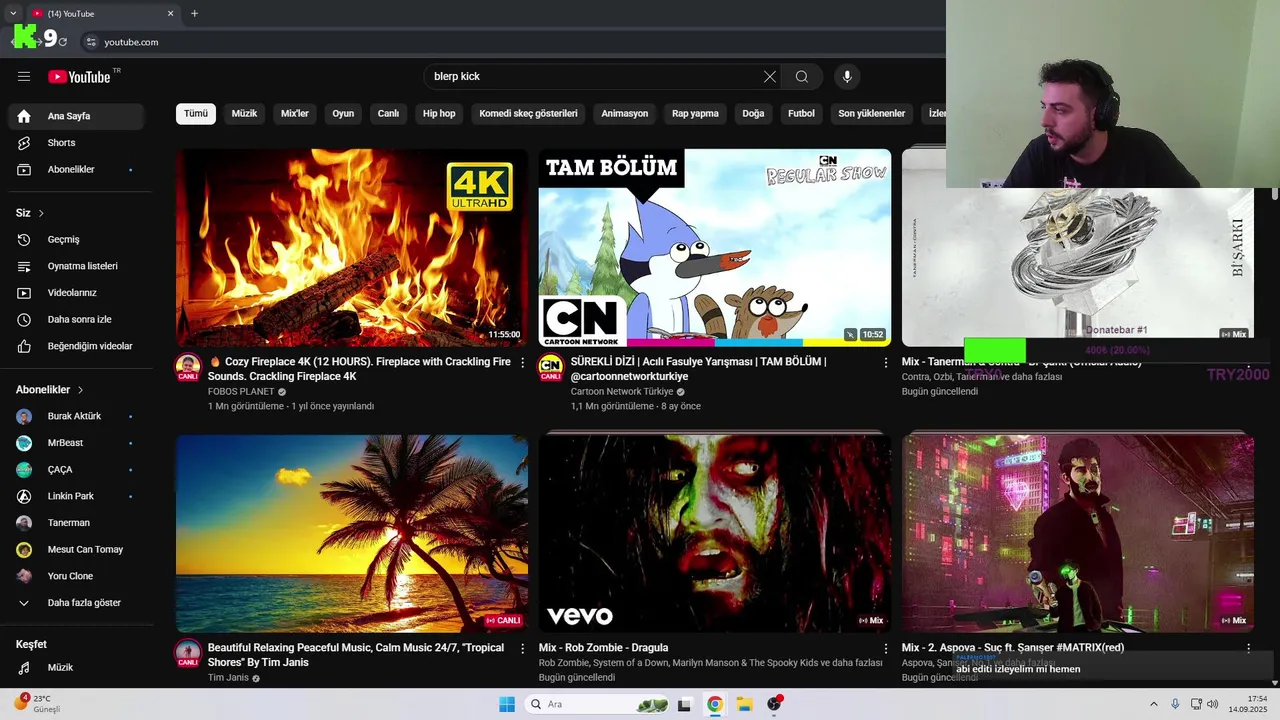The height and width of the screenshot is (720, 1280).
Task: Open Tanerman channel subscription
Action: [x=77, y=523]
